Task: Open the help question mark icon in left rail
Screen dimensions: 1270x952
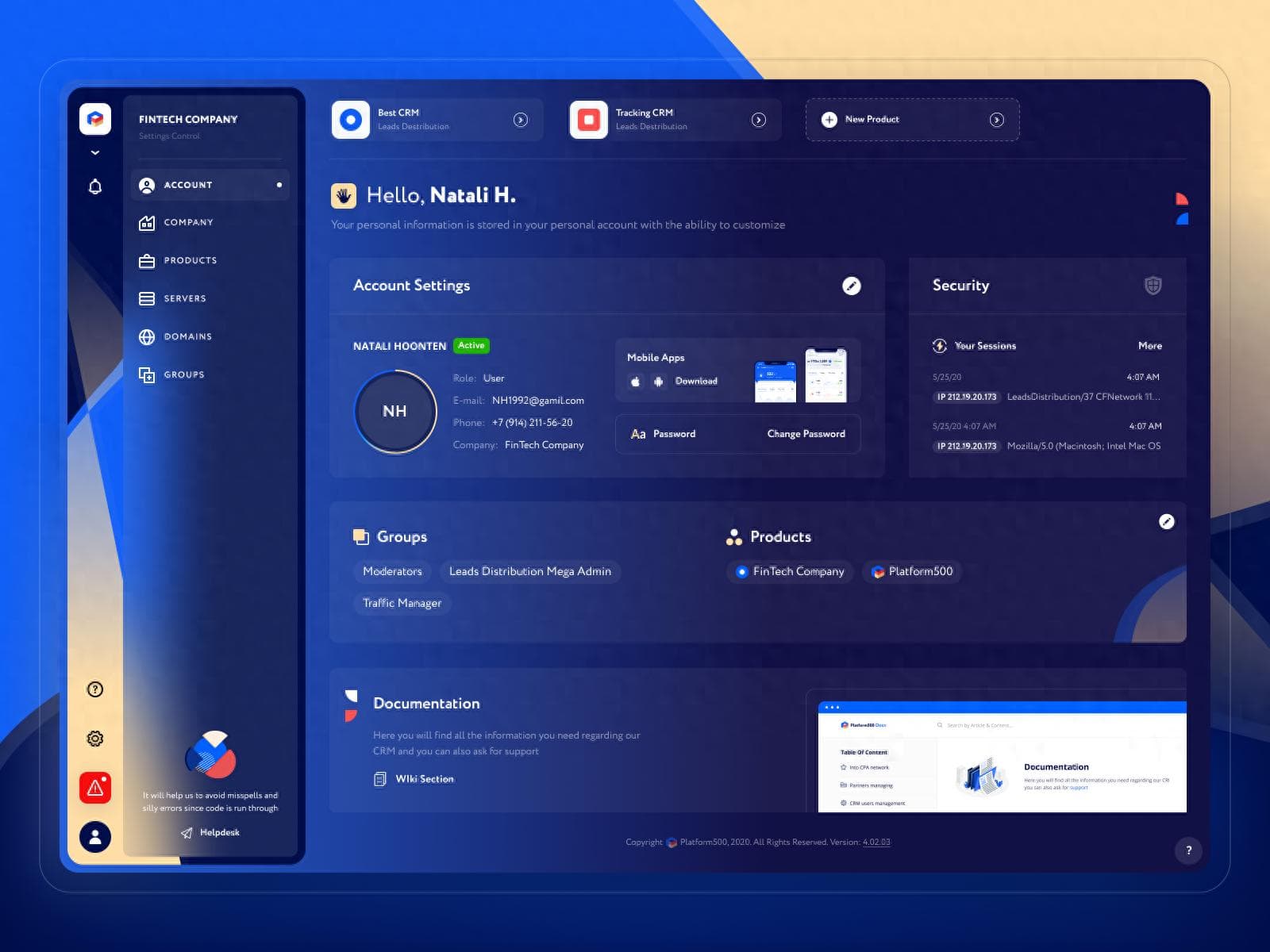Action: click(95, 689)
